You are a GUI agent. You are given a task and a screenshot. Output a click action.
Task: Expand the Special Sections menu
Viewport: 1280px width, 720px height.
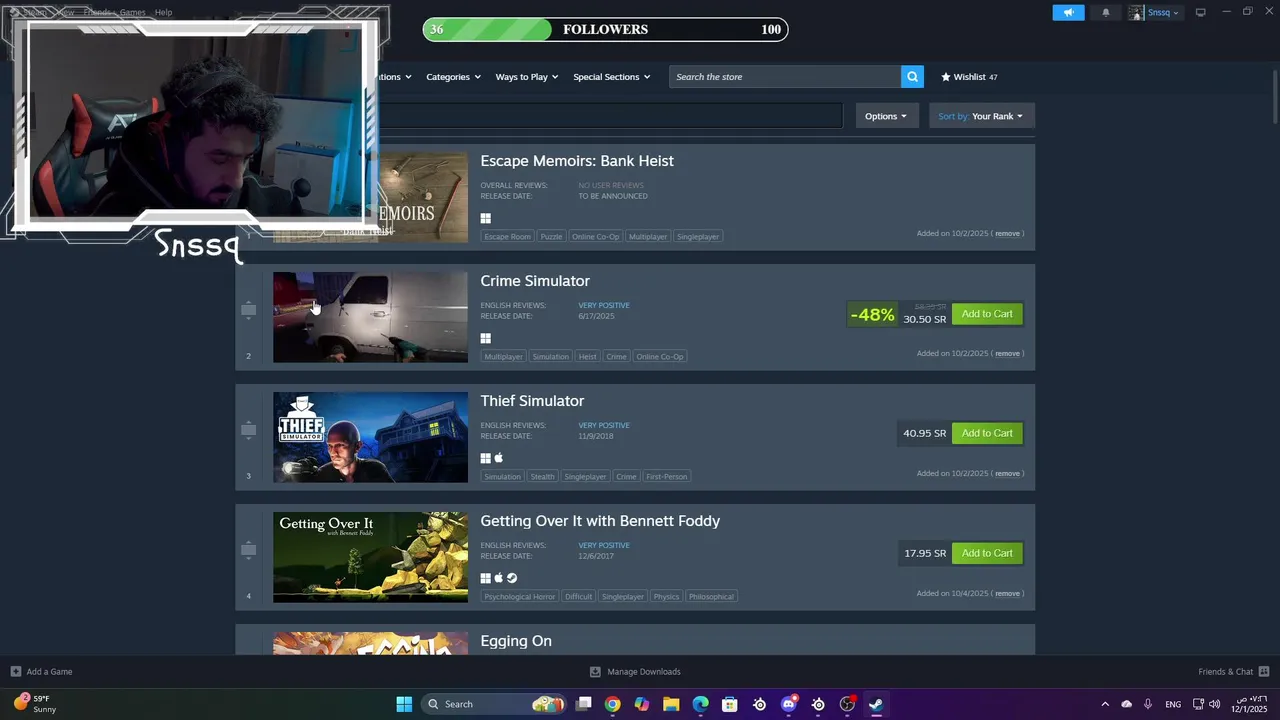point(612,77)
